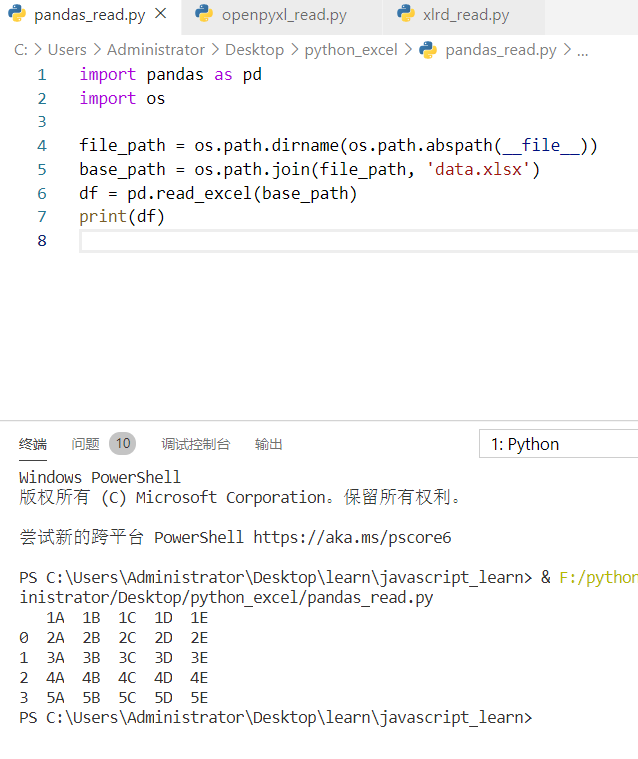Viewport: 638px width, 759px height.
Task: Click Python icon on openpyxl_read.py tab
Action: coord(204,14)
